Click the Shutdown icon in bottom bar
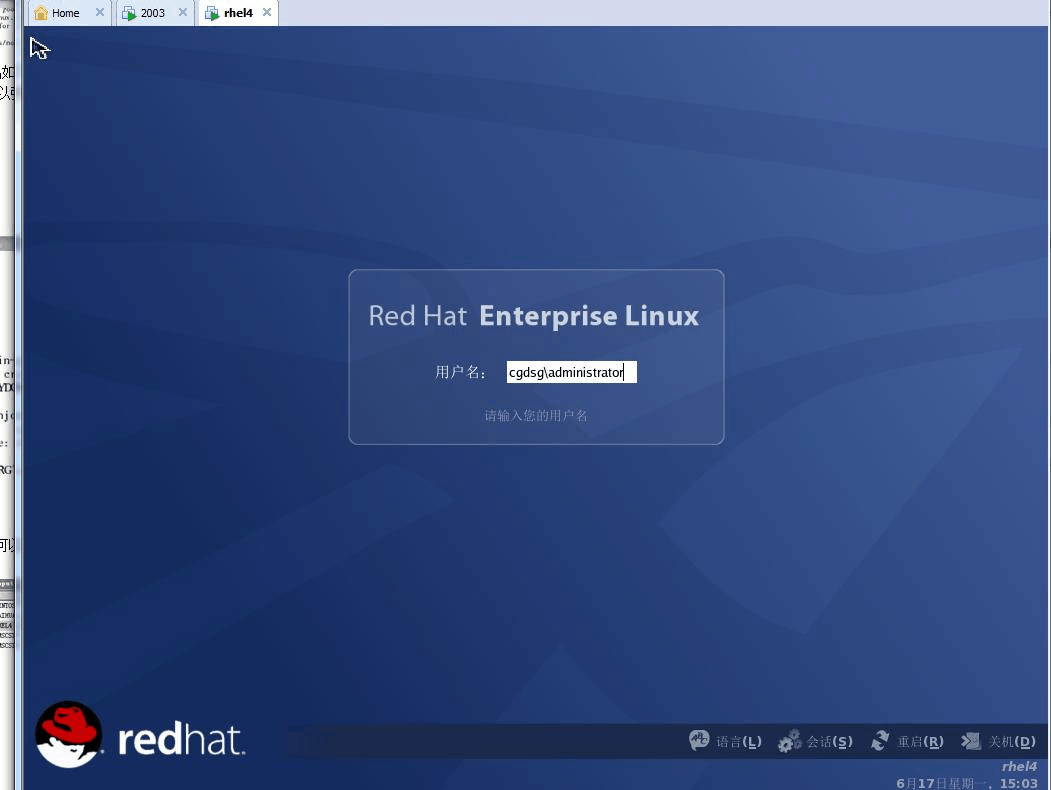The width and height of the screenshot is (1051, 790). pyautogui.click(x=970, y=741)
